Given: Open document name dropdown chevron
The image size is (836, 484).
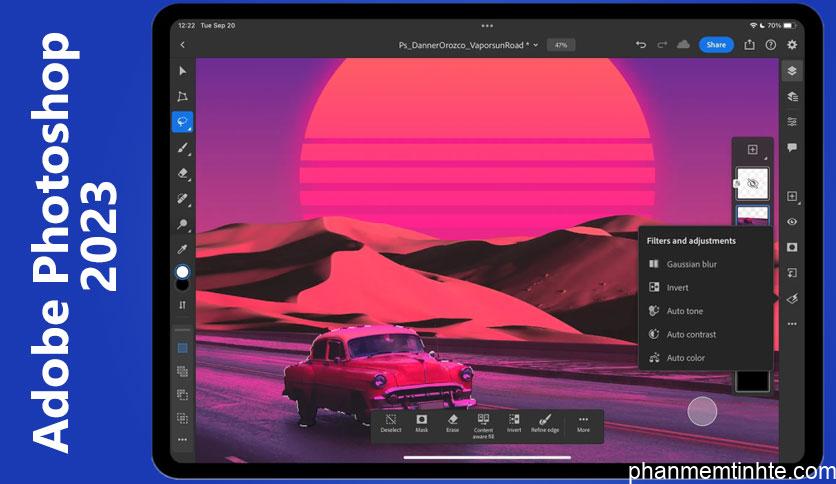Looking at the screenshot, I should (x=535, y=45).
